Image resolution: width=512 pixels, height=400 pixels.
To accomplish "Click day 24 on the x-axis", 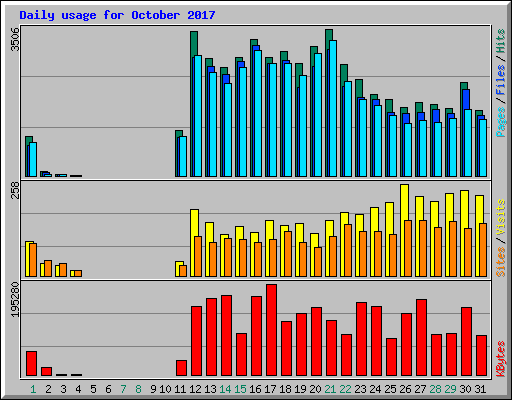I will pyautogui.click(x=375, y=389).
